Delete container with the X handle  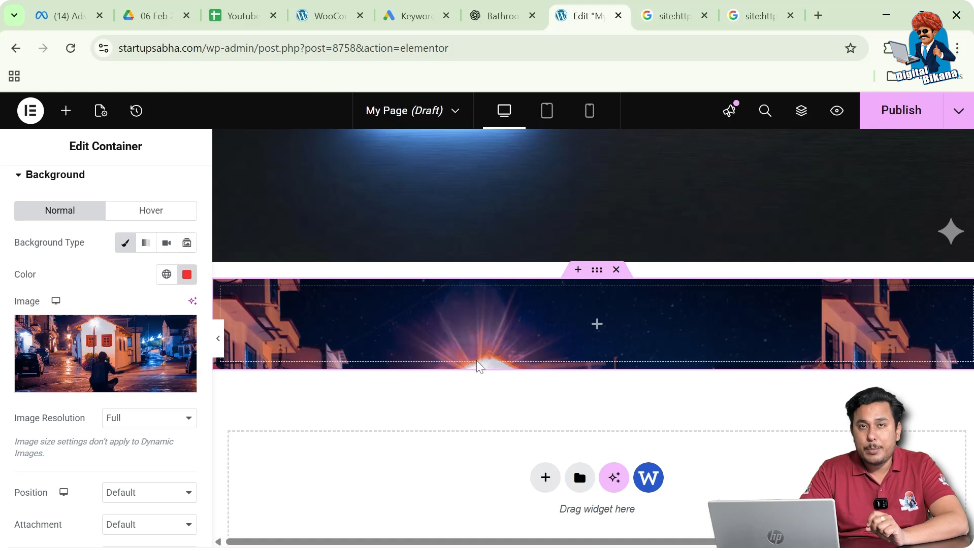(616, 270)
